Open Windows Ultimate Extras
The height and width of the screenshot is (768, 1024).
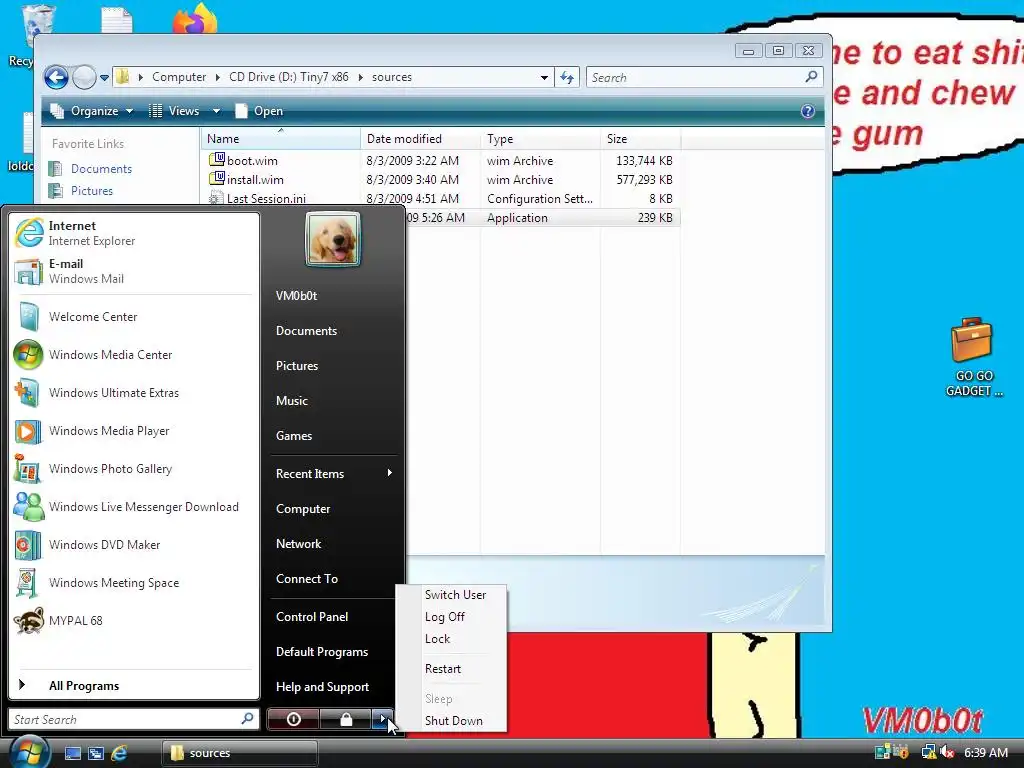[x=134, y=392]
